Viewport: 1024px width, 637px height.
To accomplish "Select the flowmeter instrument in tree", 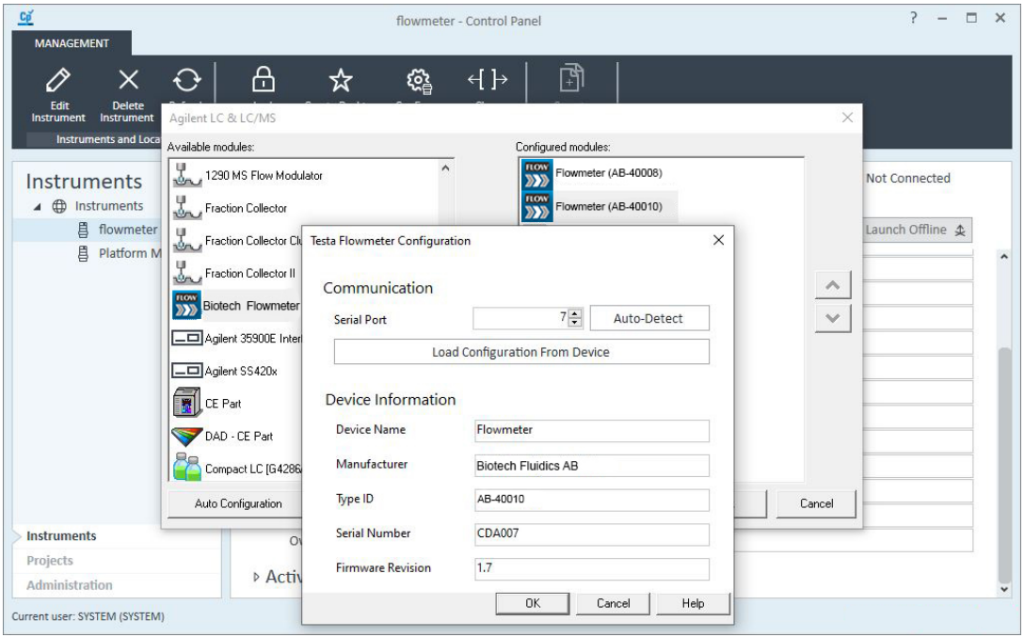I will tap(127, 230).
